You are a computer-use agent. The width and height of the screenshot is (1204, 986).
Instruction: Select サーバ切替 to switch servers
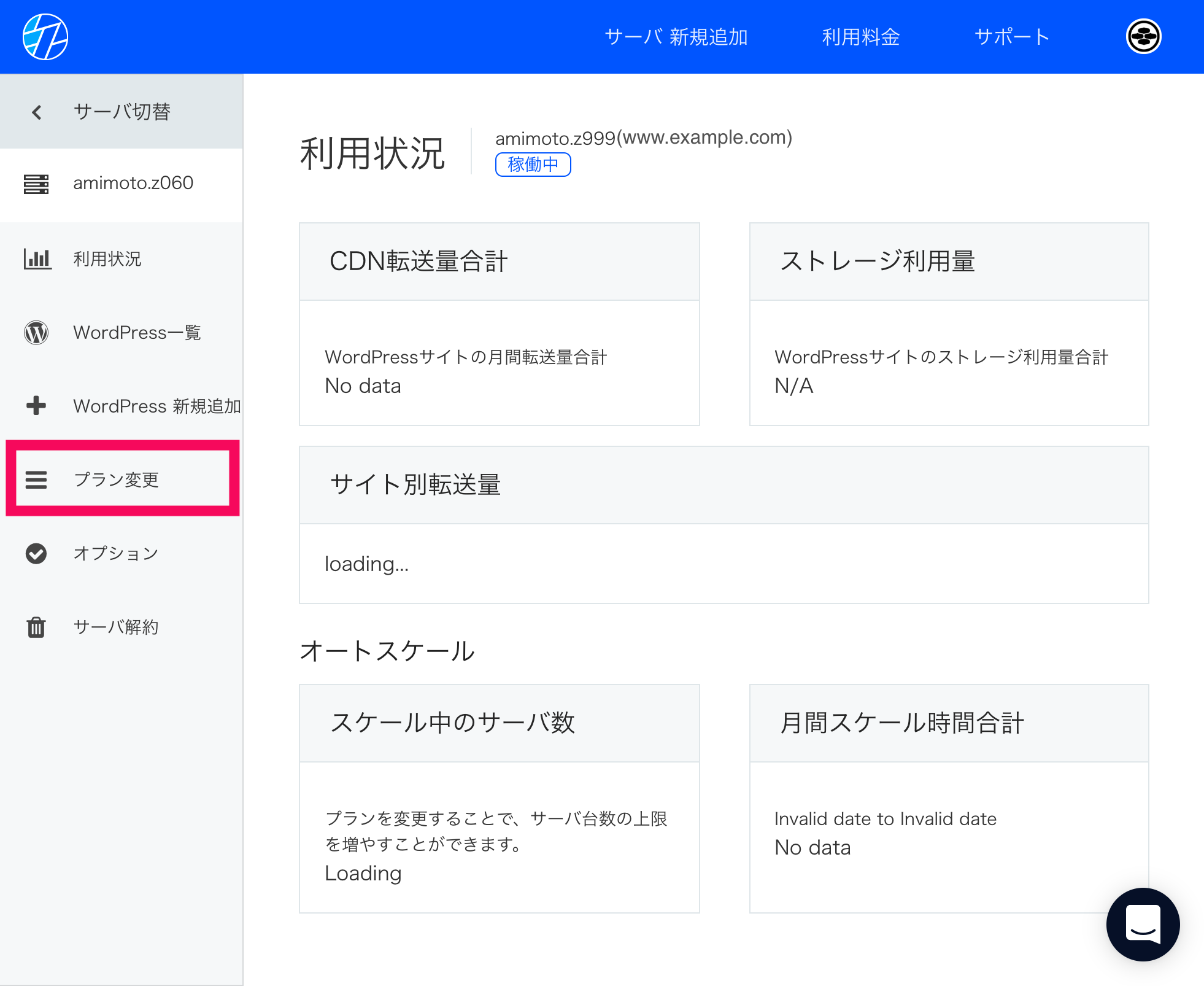122,112
